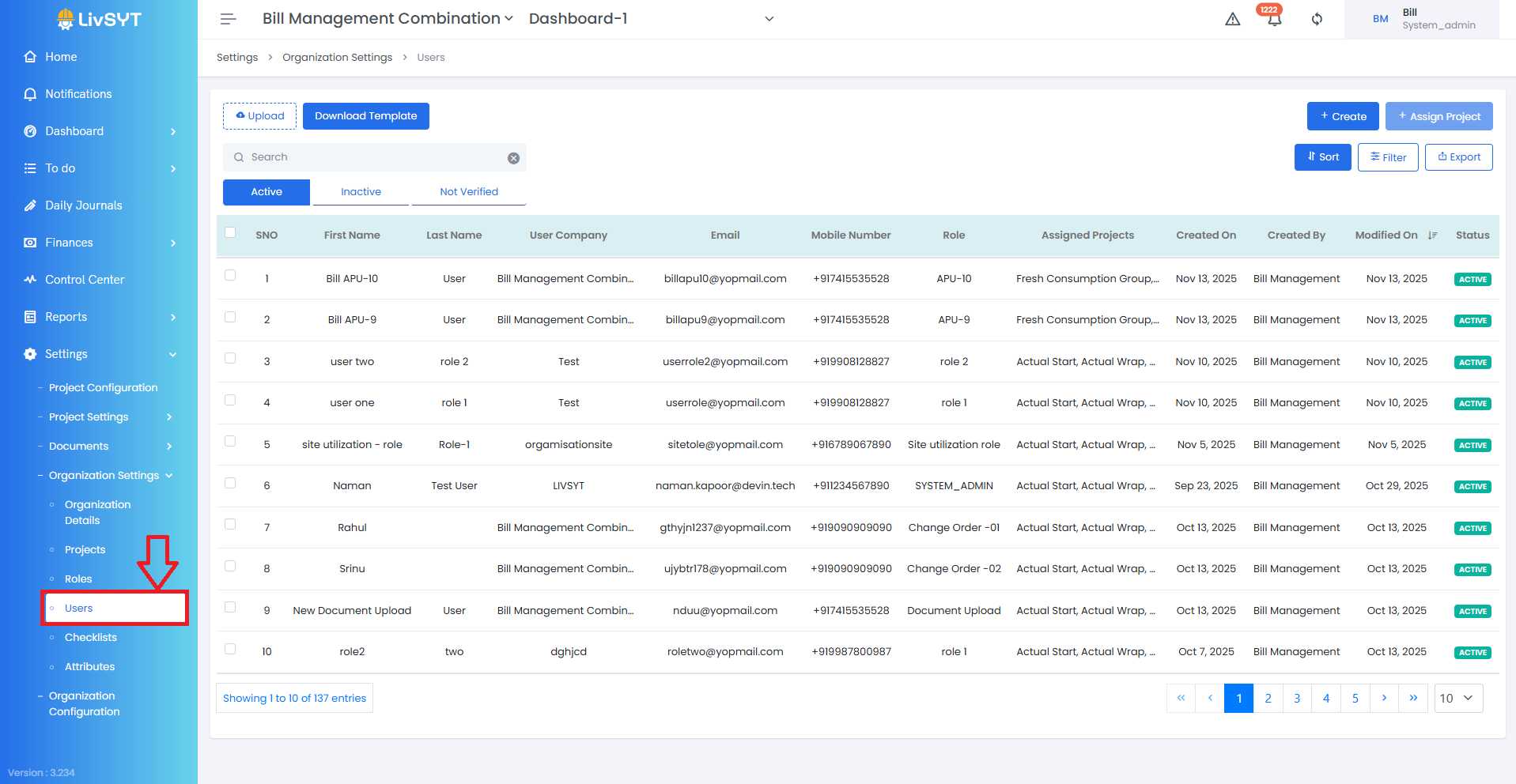Select the checkbox for Bill APU-10 row

230,275
